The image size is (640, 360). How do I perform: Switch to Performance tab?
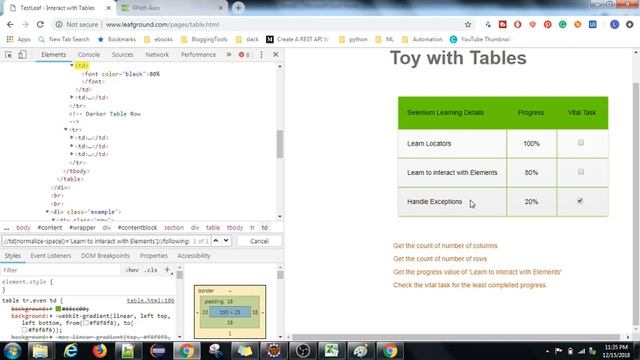coord(198,54)
